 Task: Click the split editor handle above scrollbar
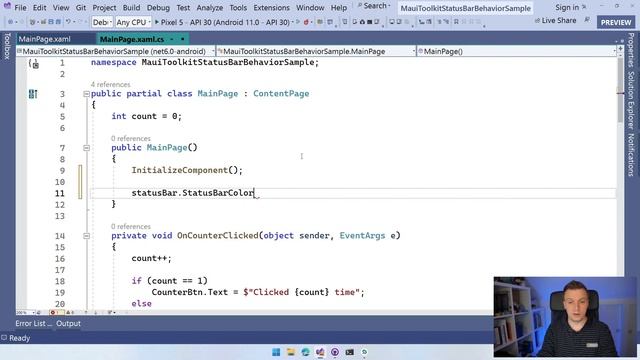click(620, 48)
